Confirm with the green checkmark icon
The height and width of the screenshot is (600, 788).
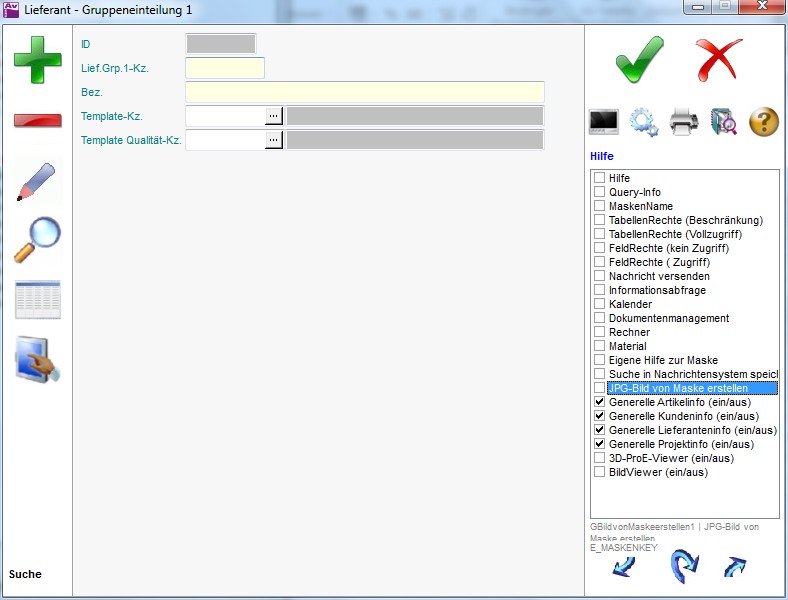click(639, 59)
